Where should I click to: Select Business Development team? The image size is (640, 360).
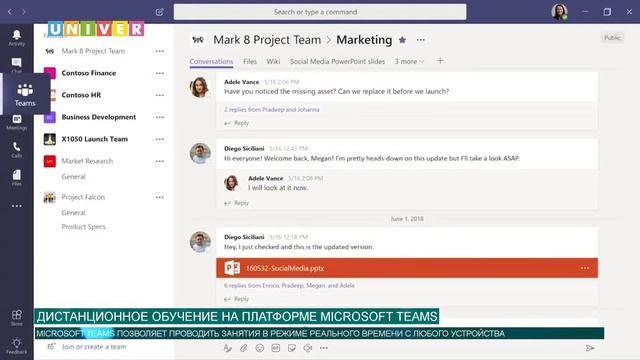[x=99, y=117]
